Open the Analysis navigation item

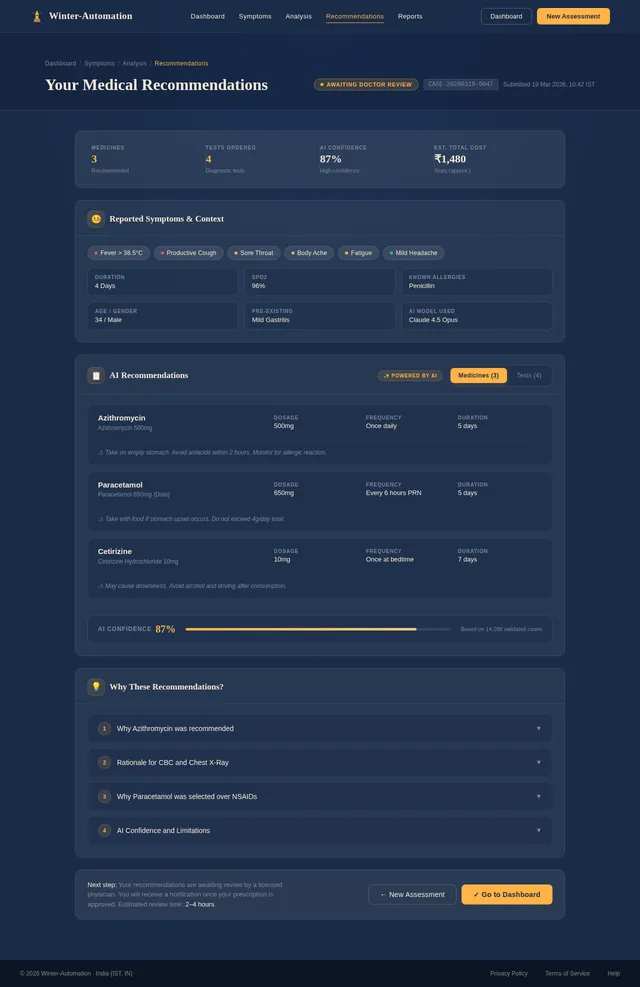[298, 16]
